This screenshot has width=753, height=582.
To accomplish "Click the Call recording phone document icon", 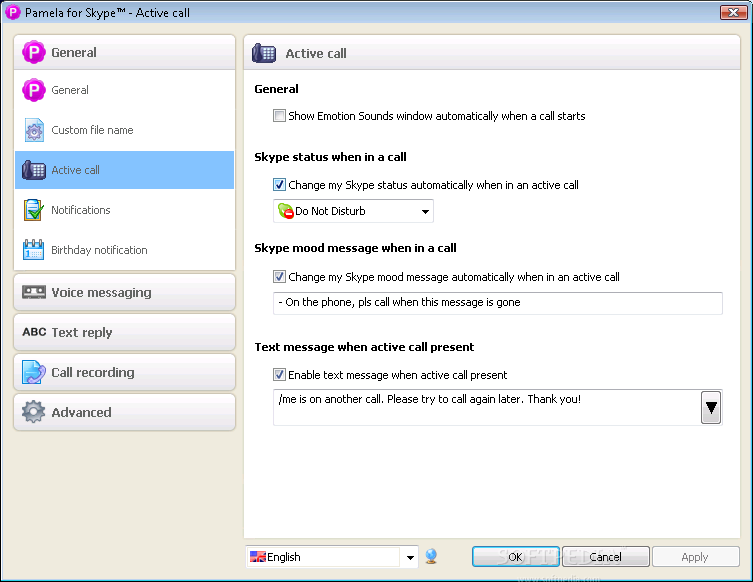I will click(x=34, y=372).
